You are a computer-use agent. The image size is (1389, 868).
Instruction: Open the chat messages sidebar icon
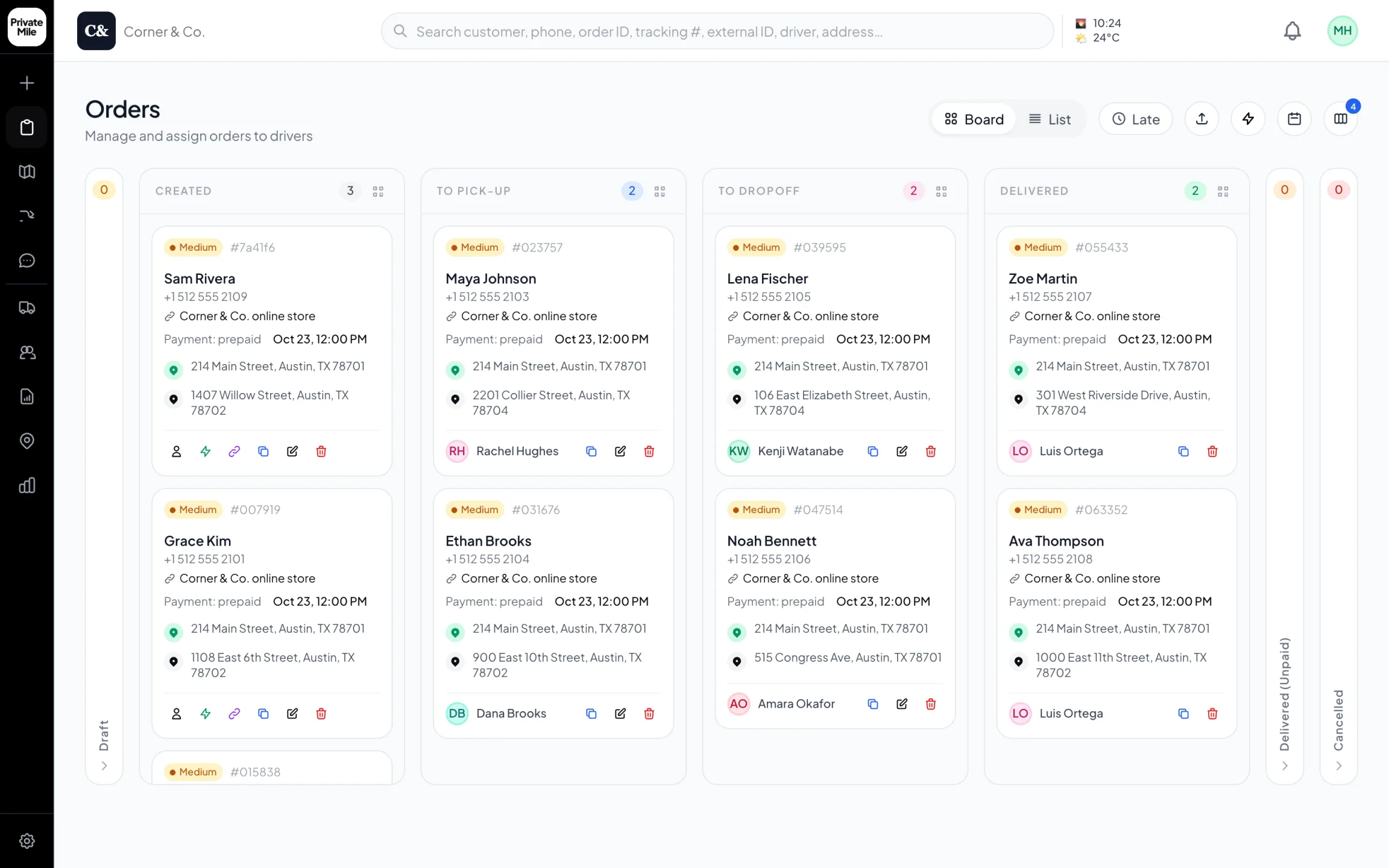(x=27, y=260)
